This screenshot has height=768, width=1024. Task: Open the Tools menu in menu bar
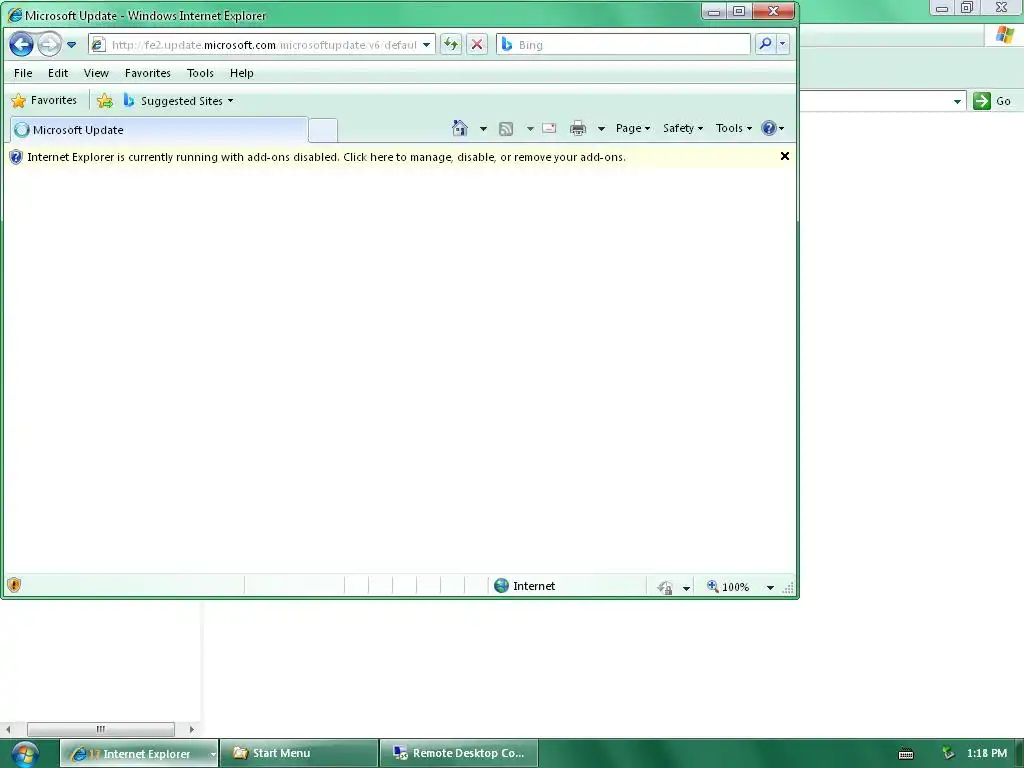[200, 73]
